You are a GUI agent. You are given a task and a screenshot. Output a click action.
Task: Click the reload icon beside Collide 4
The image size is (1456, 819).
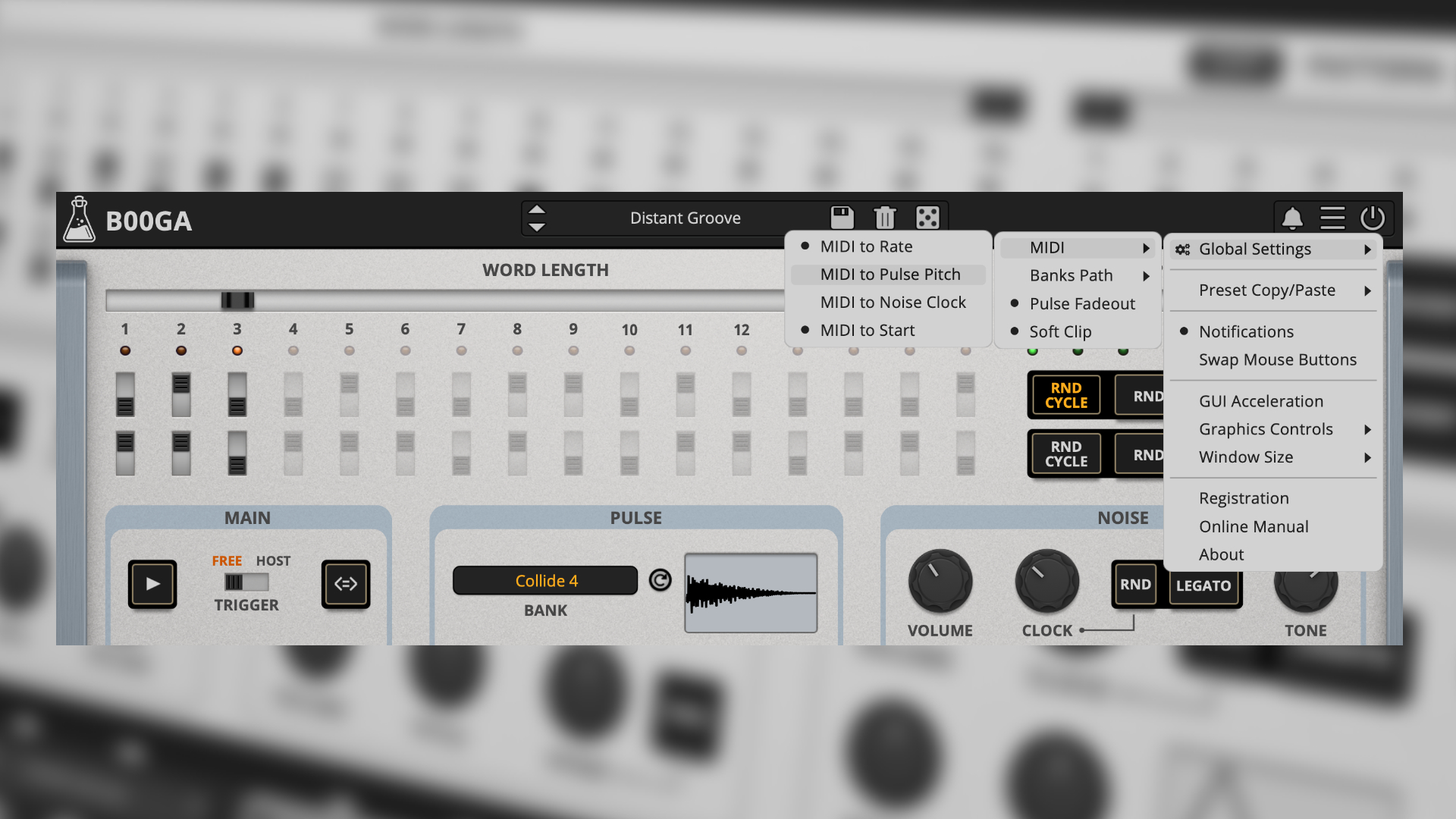click(661, 581)
